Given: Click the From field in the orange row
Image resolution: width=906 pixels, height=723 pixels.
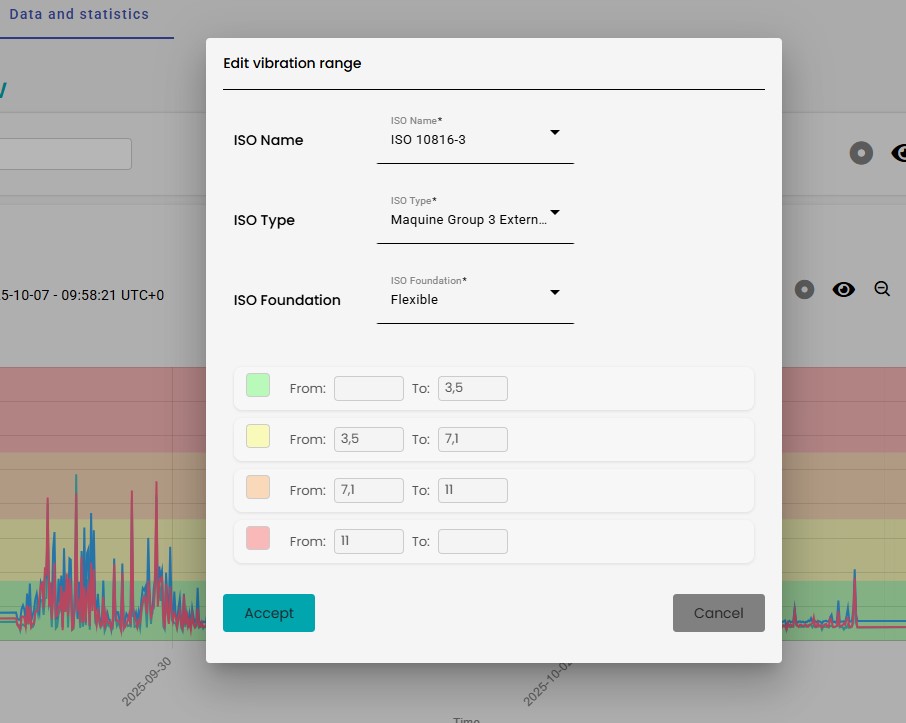Looking at the screenshot, I should click(x=368, y=490).
